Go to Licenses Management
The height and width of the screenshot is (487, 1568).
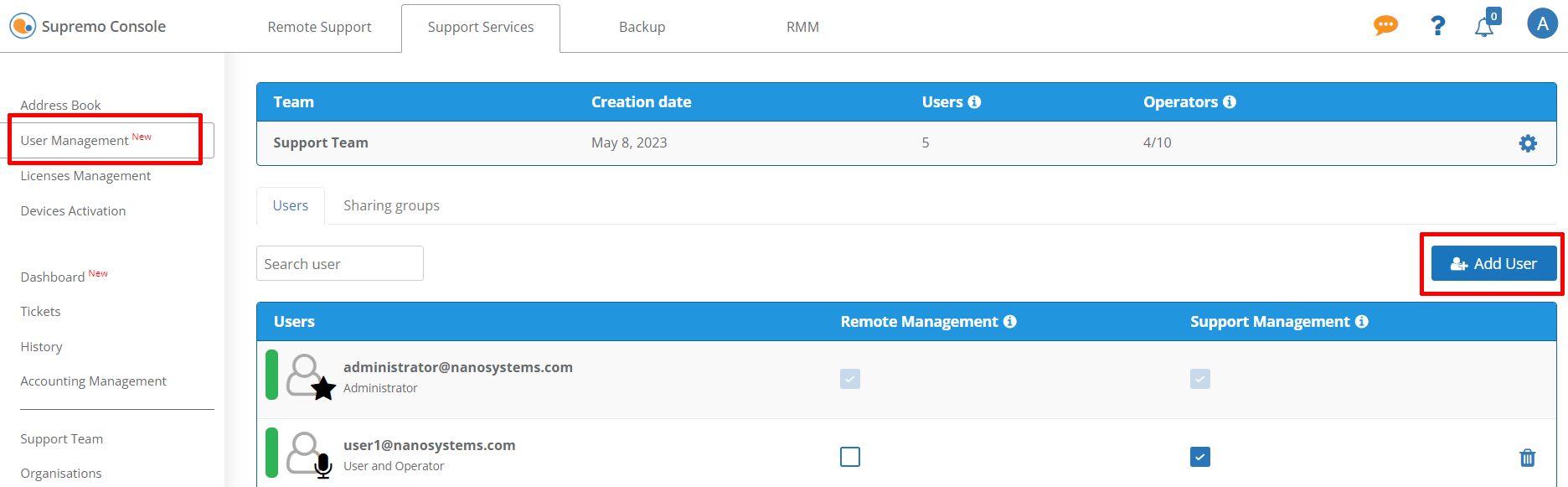(x=85, y=175)
